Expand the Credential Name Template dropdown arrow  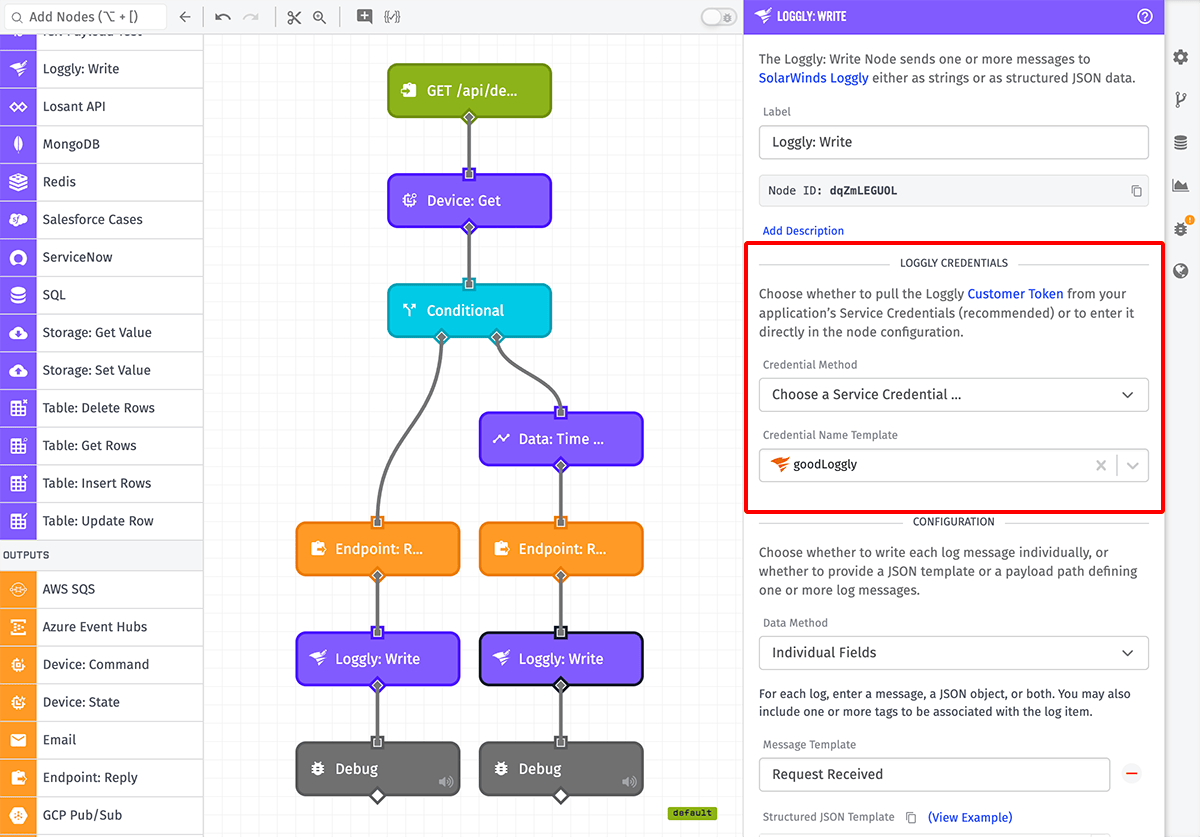pyautogui.click(x=1133, y=465)
